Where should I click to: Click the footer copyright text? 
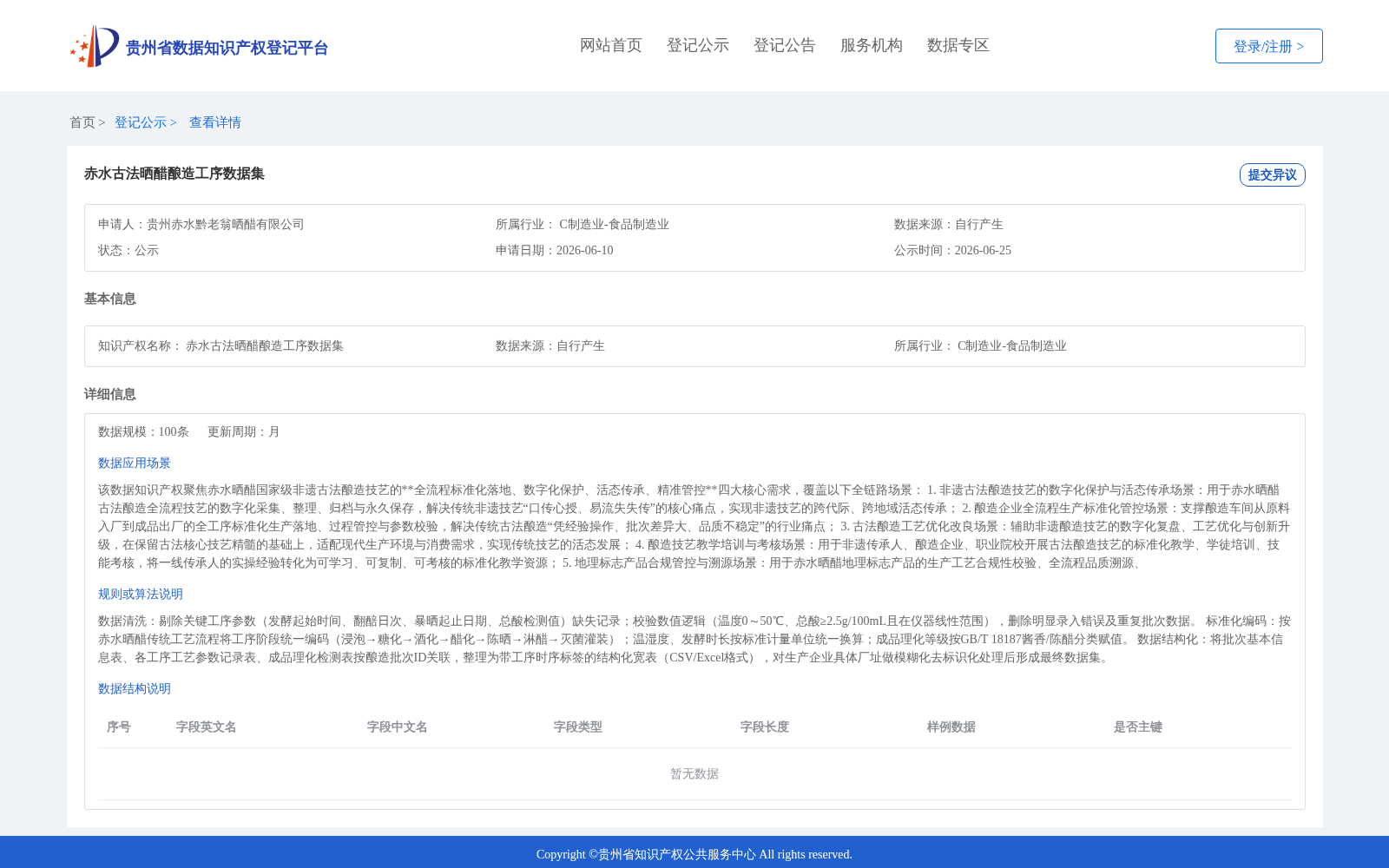[694, 854]
